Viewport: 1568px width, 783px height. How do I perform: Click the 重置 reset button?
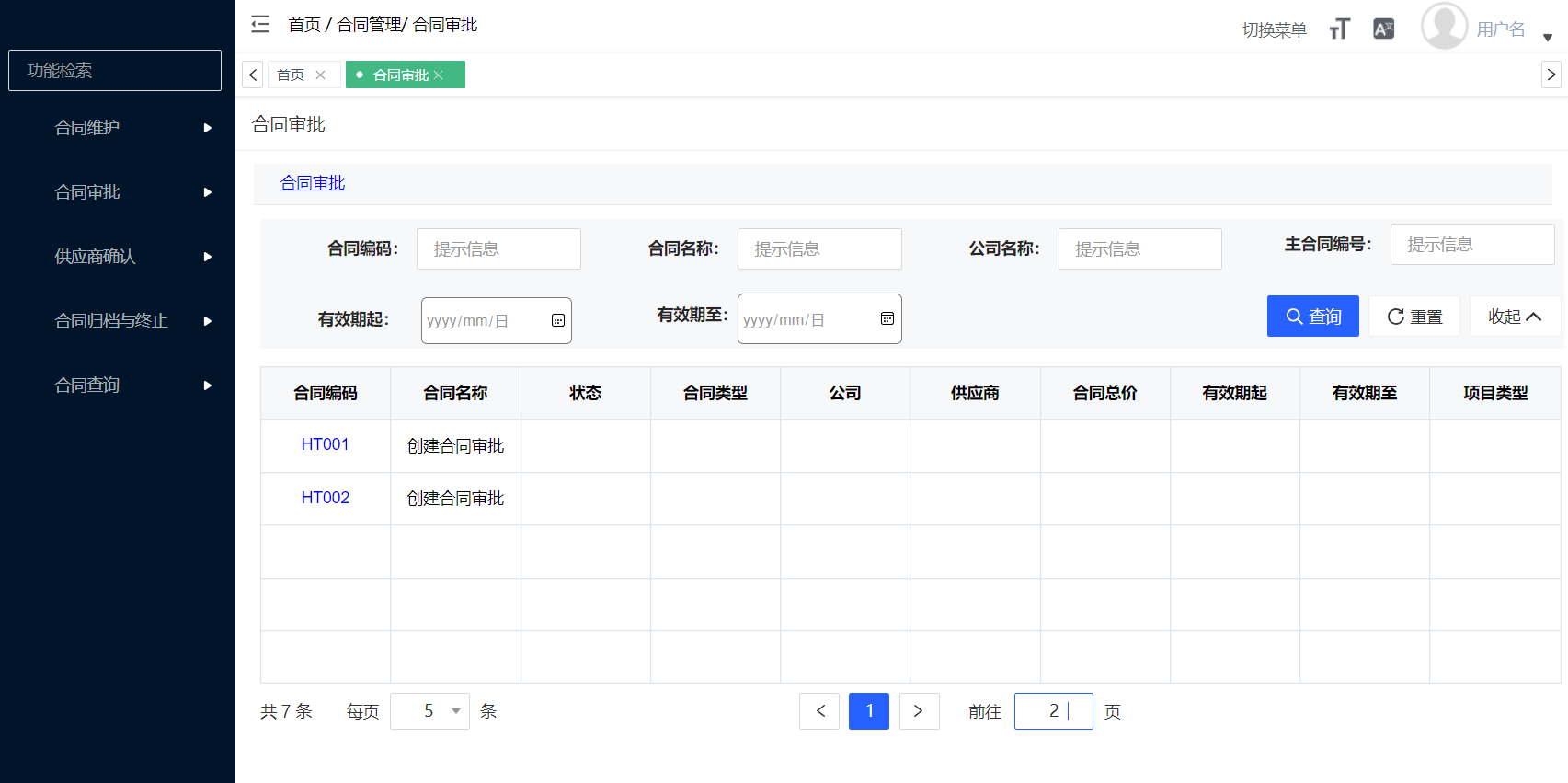(x=1414, y=316)
